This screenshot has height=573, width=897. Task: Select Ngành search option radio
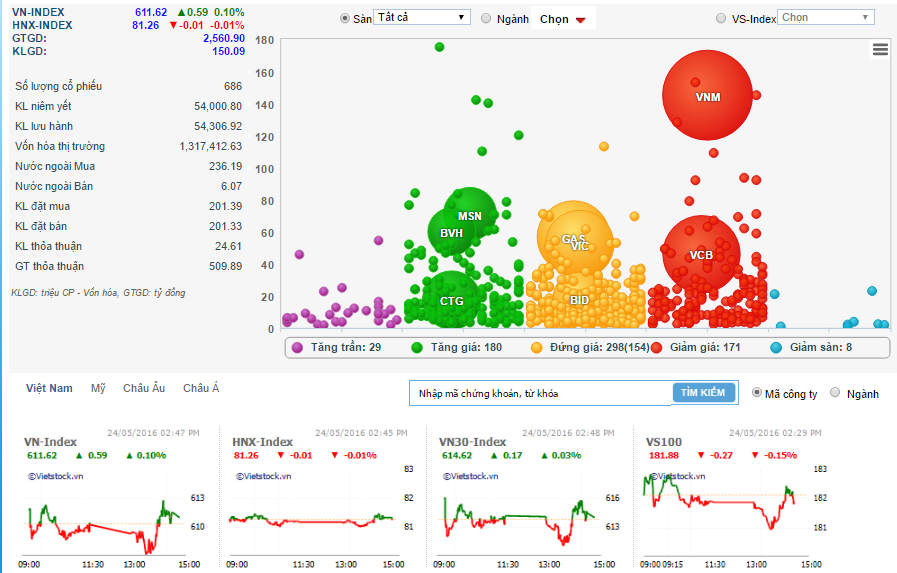[835, 393]
